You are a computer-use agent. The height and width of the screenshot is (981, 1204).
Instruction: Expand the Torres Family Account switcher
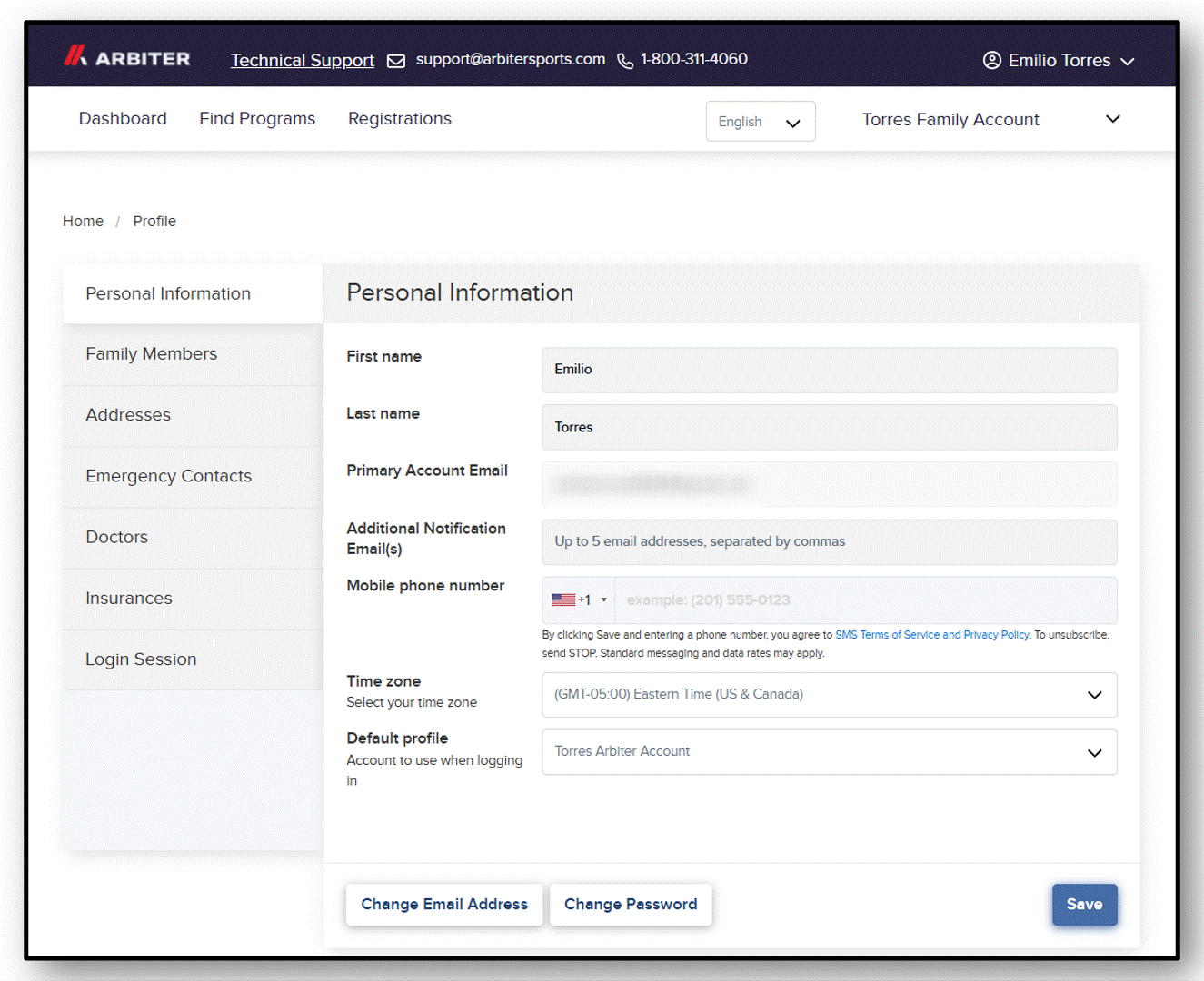pyautogui.click(x=991, y=120)
